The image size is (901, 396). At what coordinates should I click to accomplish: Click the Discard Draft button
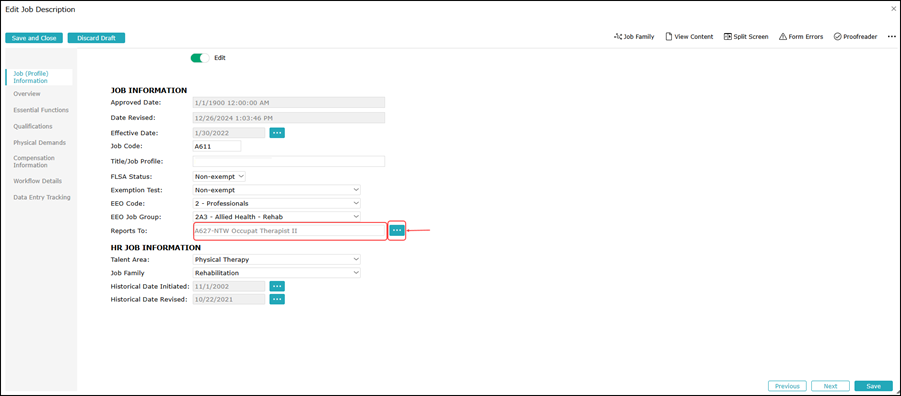coord(97,38)
